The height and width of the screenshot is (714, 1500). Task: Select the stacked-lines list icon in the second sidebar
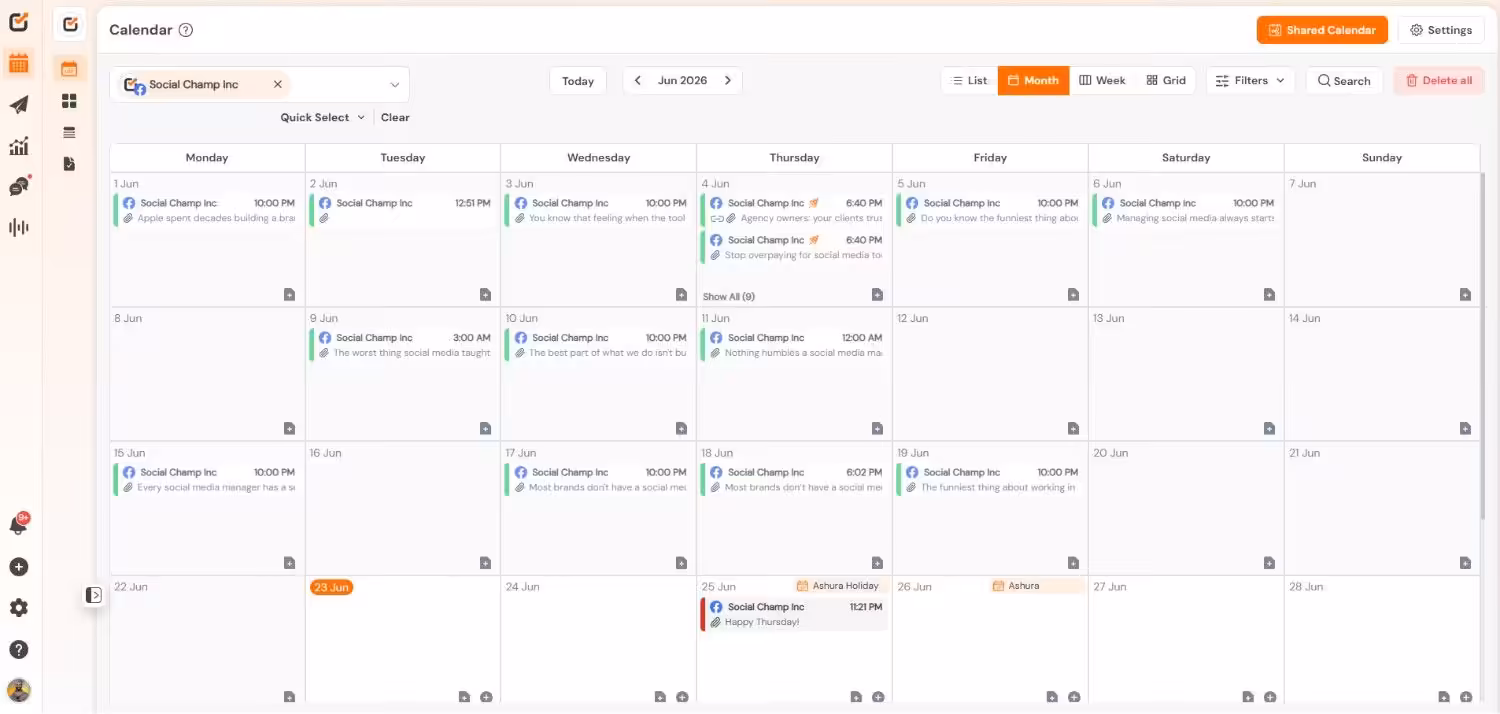tap(69, 132)
